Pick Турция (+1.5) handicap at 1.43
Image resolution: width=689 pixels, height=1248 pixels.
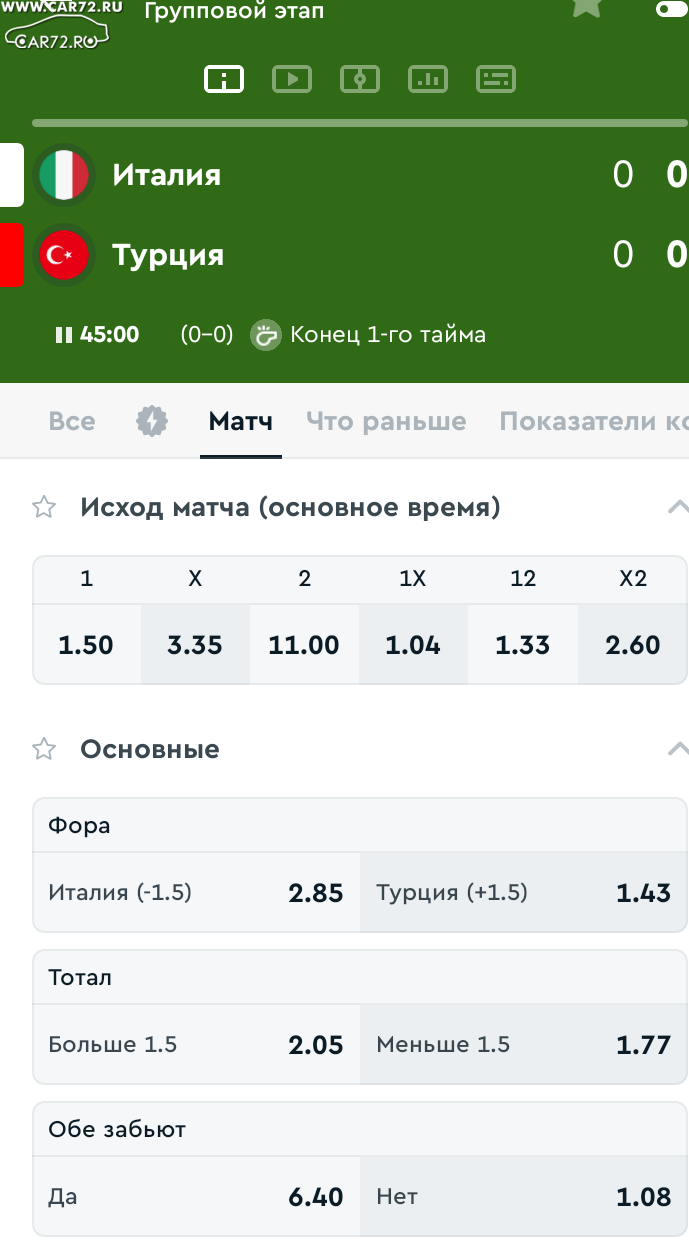click(523, 893)
